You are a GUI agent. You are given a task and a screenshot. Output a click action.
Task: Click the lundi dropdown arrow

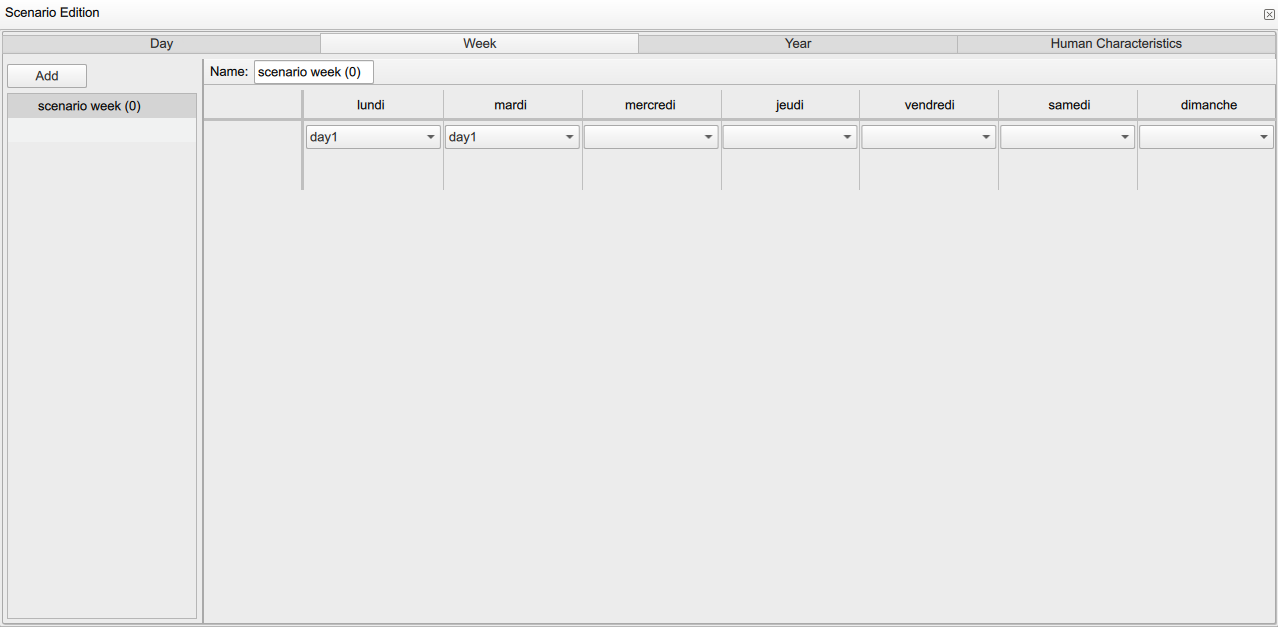430,136
